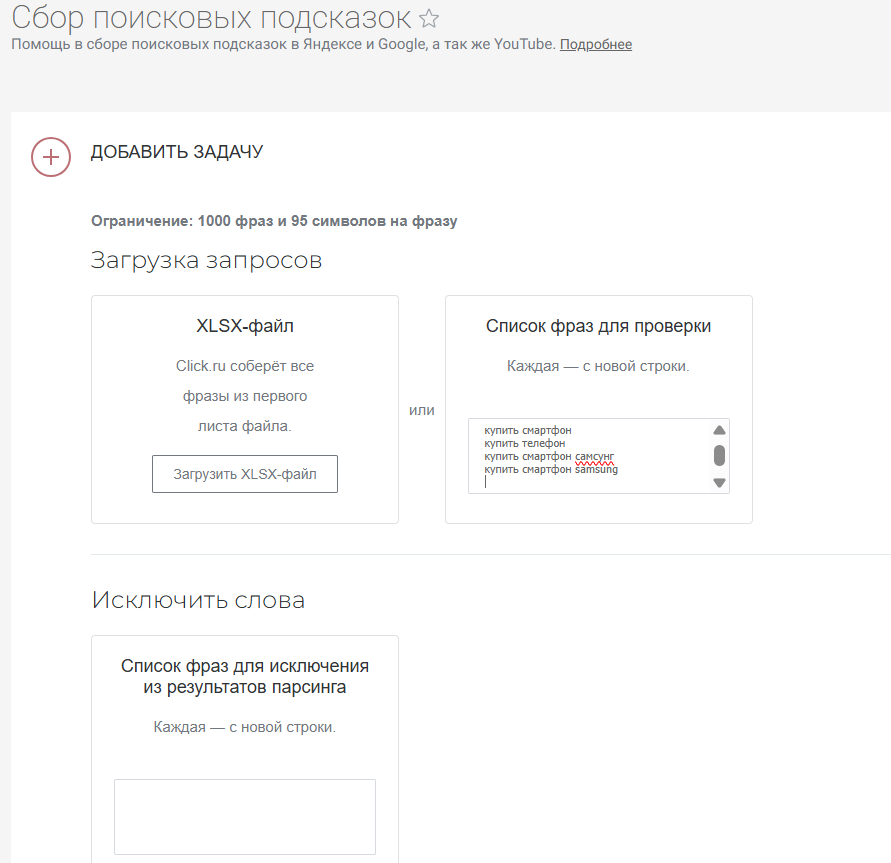Click the "Загрузка запросов" section heading
The width and height of the screenshot is (891, 863).
[206, 260]
